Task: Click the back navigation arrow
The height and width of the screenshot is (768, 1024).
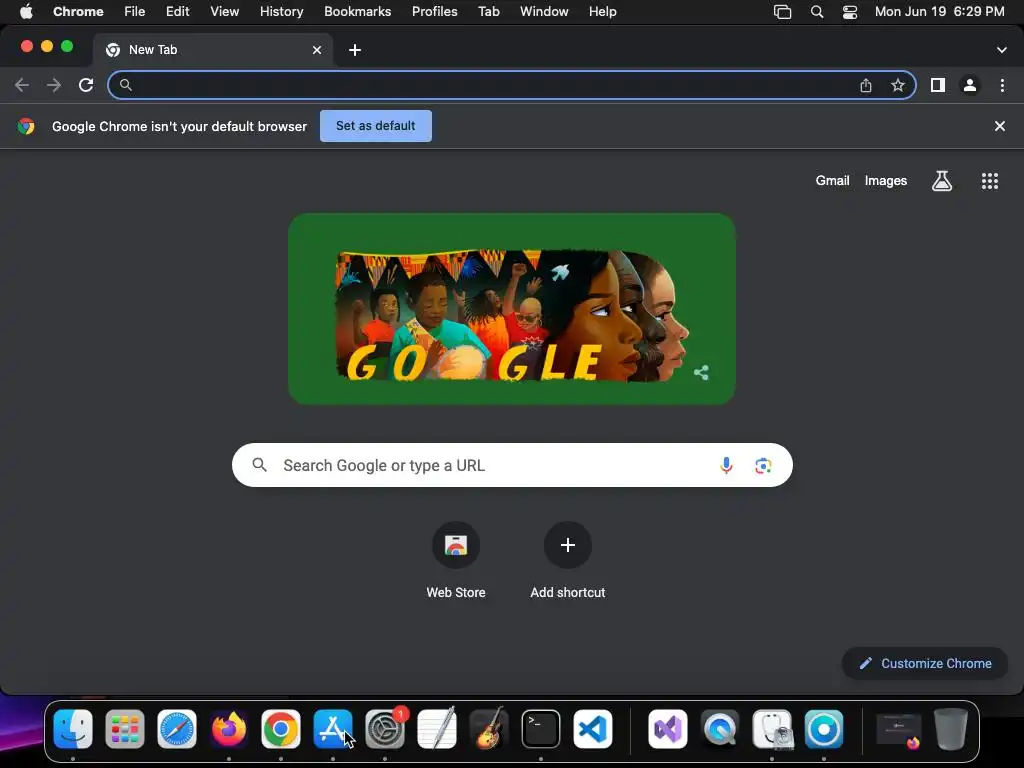Action: 22,85
